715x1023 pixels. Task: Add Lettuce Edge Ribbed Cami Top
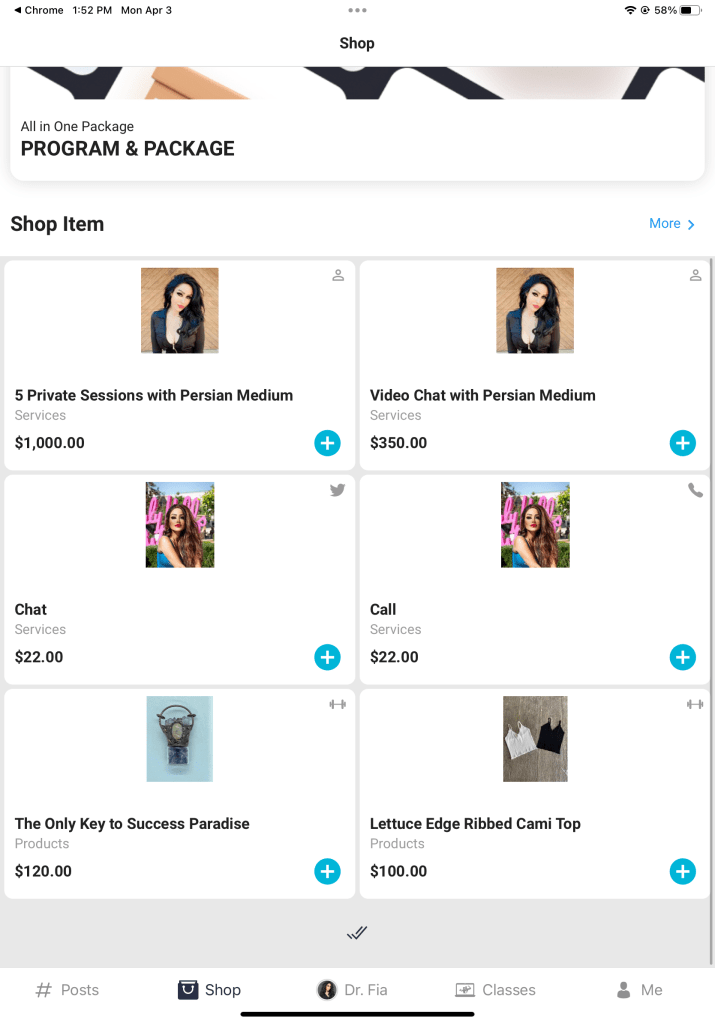[682, 871]
